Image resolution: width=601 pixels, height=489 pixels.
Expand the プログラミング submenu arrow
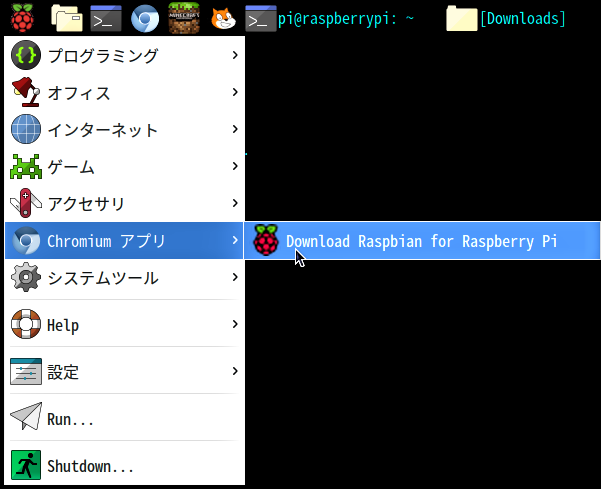235,55
